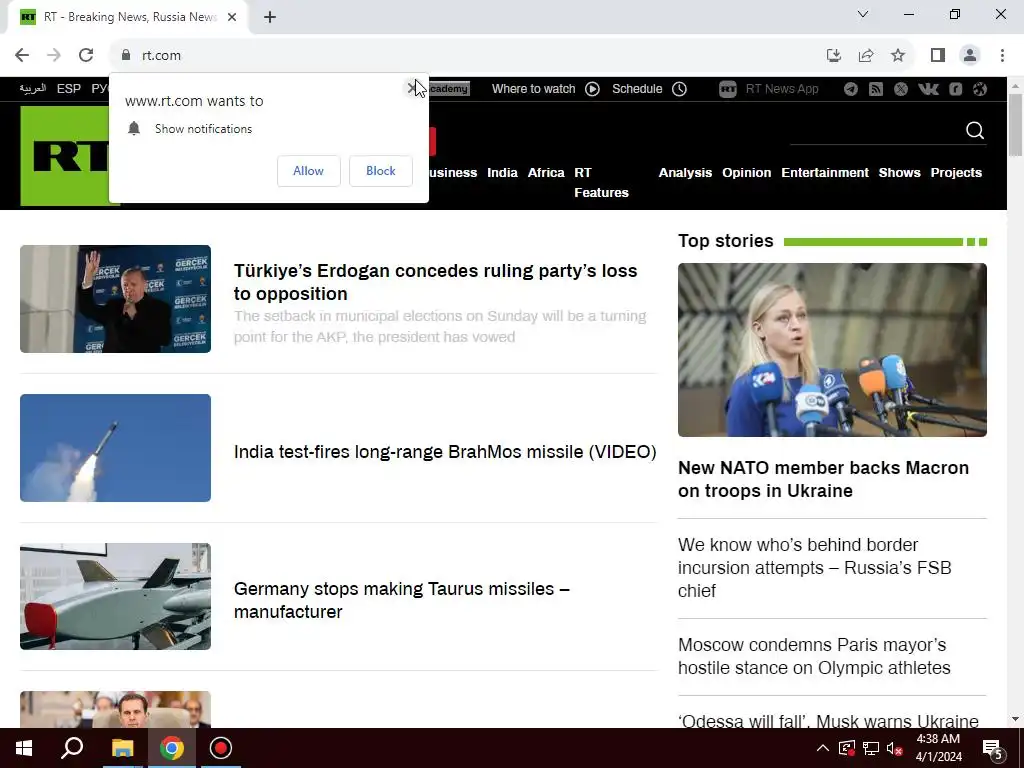Open site search magnifier icon

click(974, 131)
